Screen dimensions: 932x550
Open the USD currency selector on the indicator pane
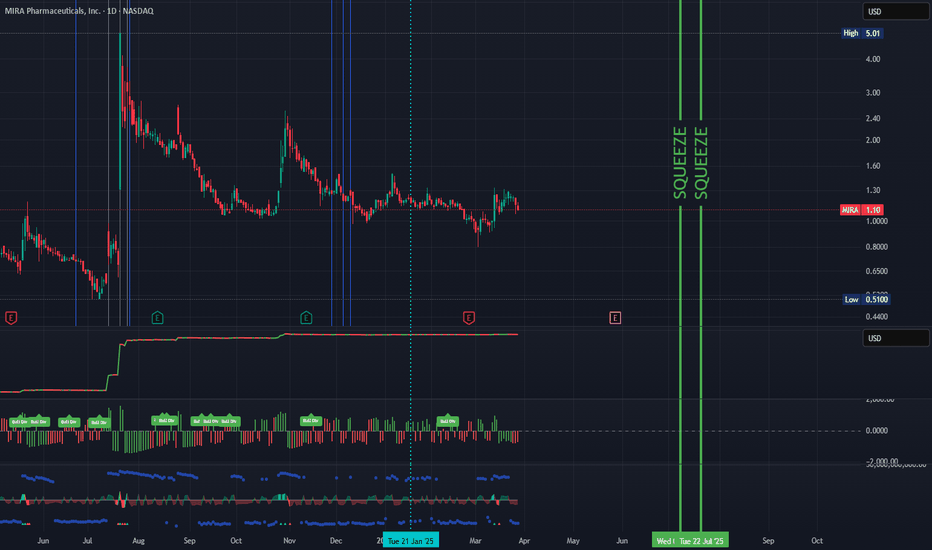coord(895,338)
